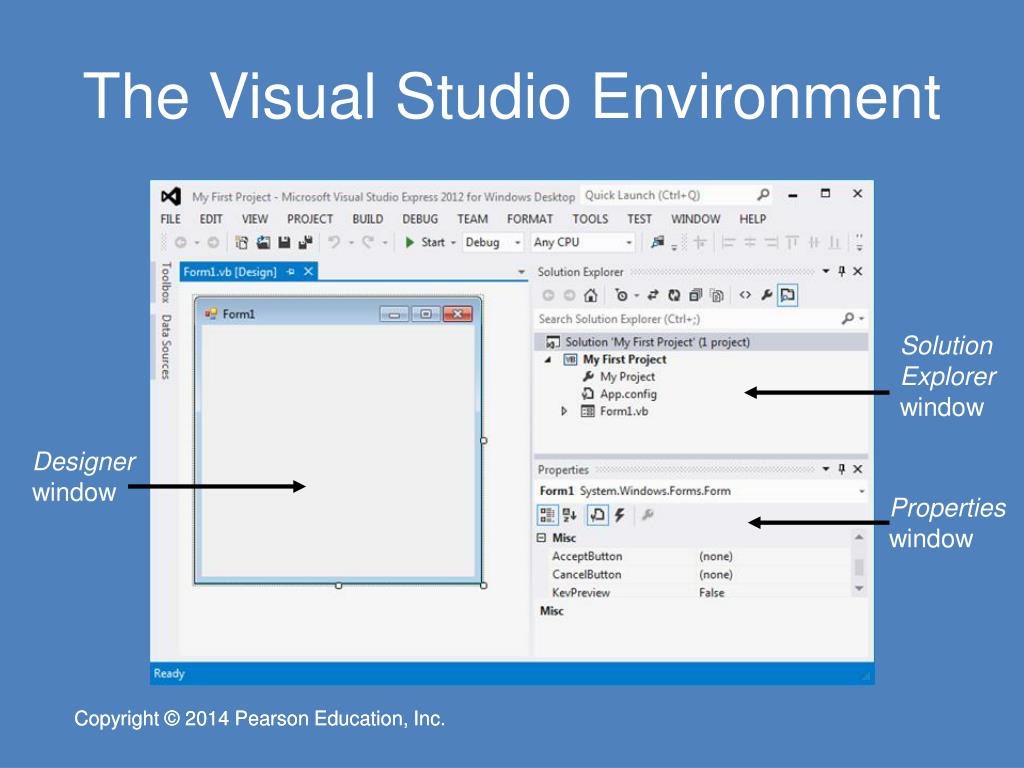
Task: Click the Home icon in Solution Explorer
Action: click(x=590, y=296)
